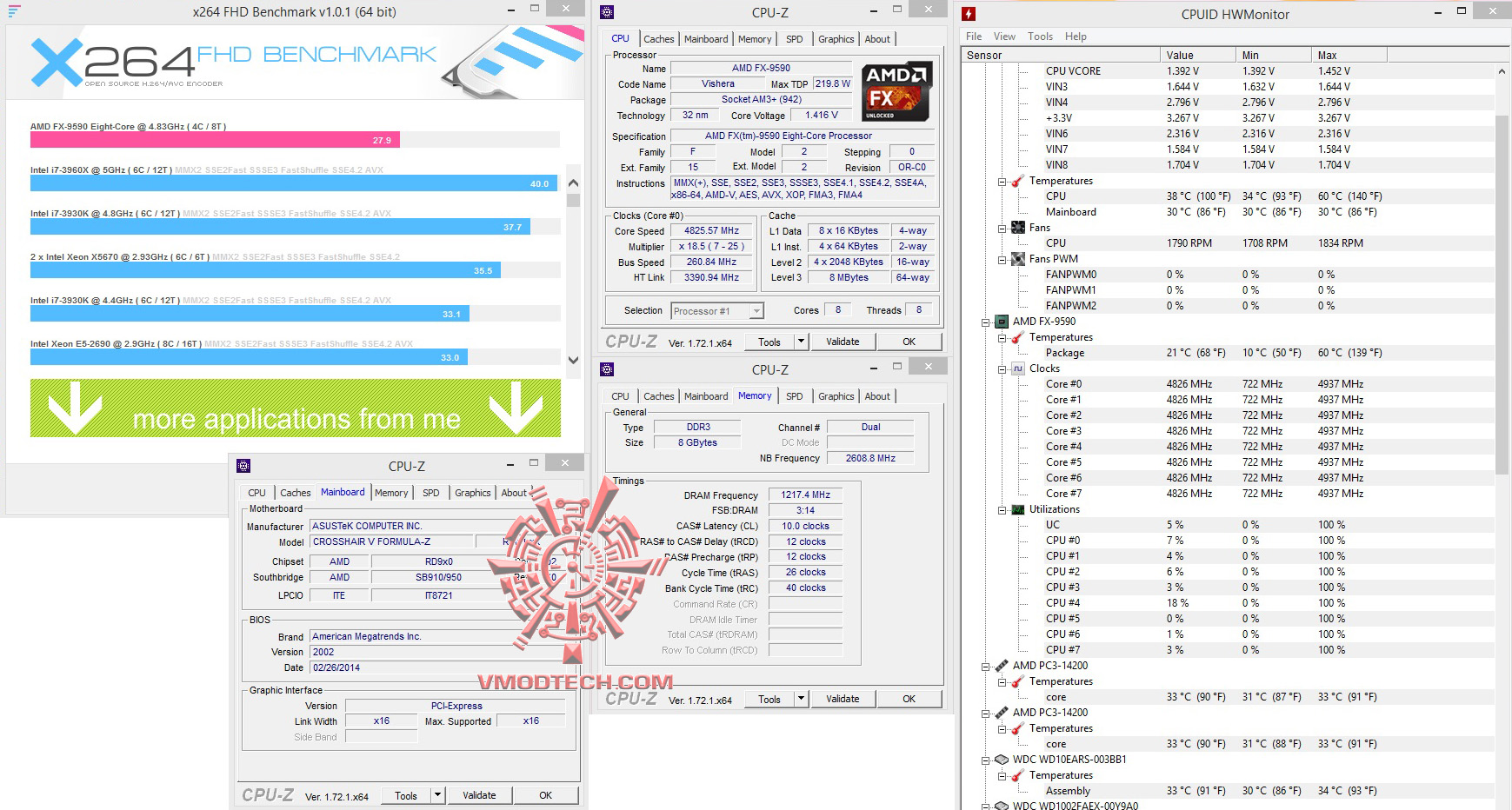The height and width of the screenshot is (810, 1512).
Task: Click the CPUID HWMonitor title bar icon
Action: [969, 14]
